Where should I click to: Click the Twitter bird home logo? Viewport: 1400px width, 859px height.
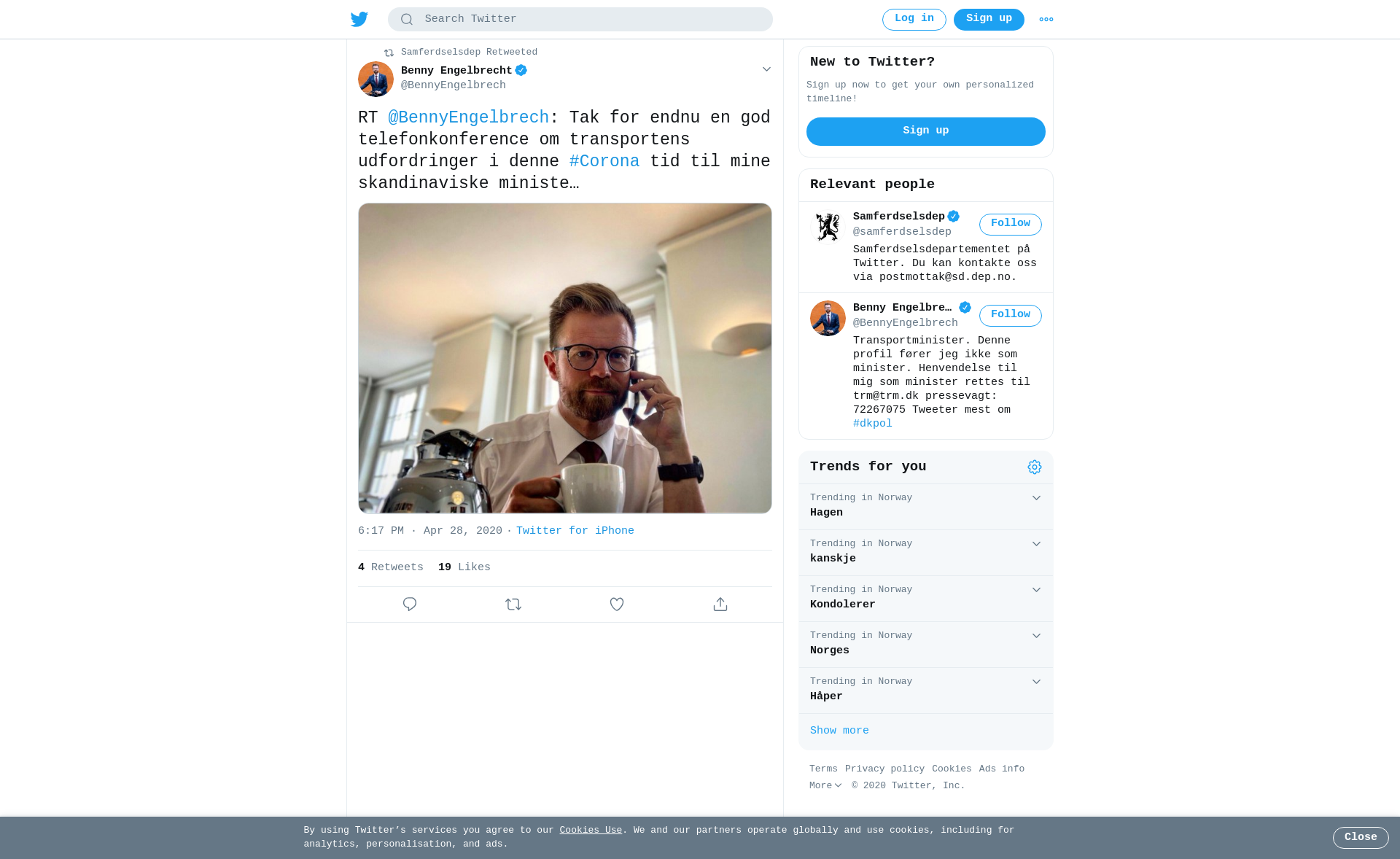click(359, 19)
